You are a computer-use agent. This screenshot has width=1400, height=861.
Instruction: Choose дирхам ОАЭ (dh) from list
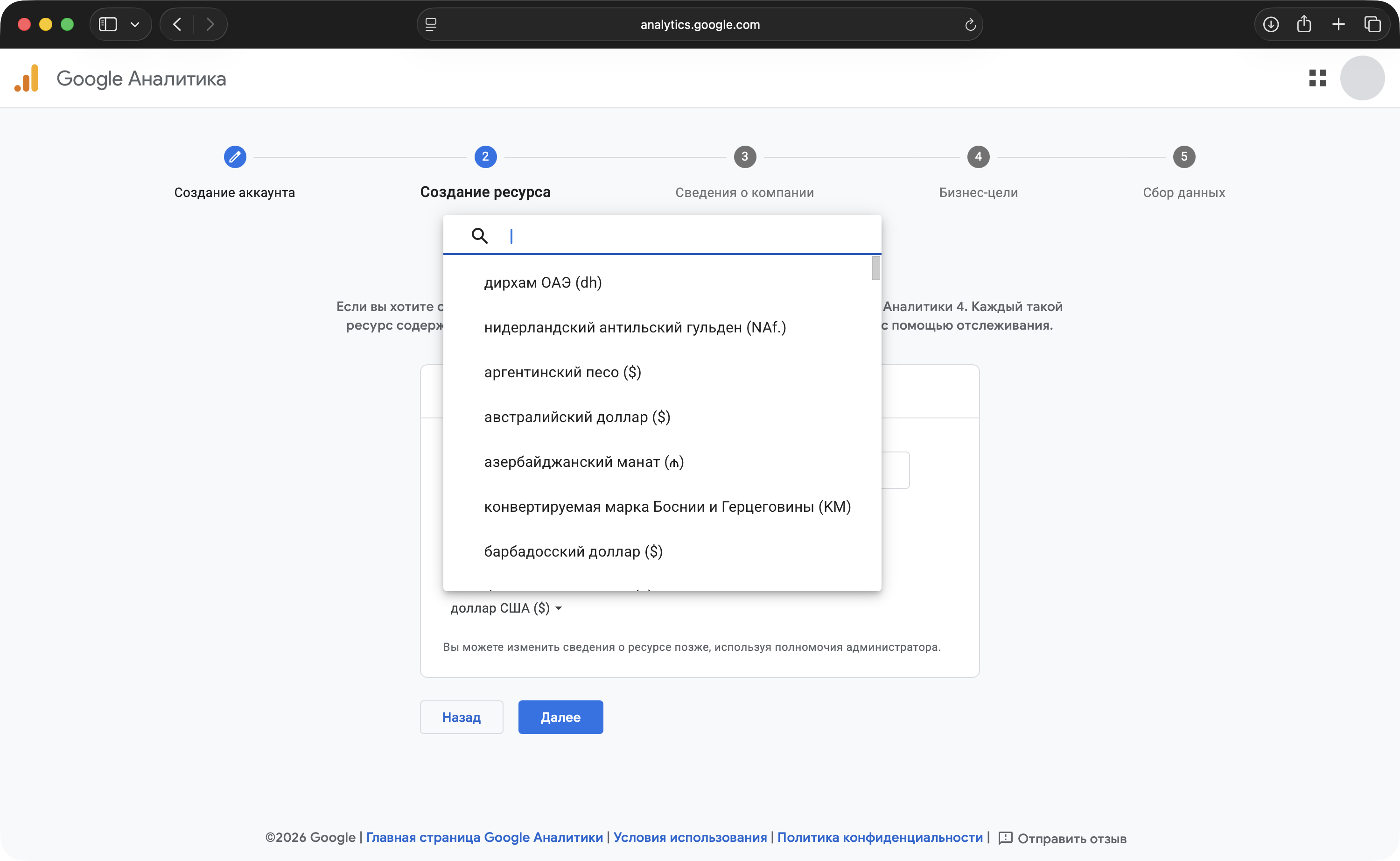pyautogui.click(x=658, y=282)
